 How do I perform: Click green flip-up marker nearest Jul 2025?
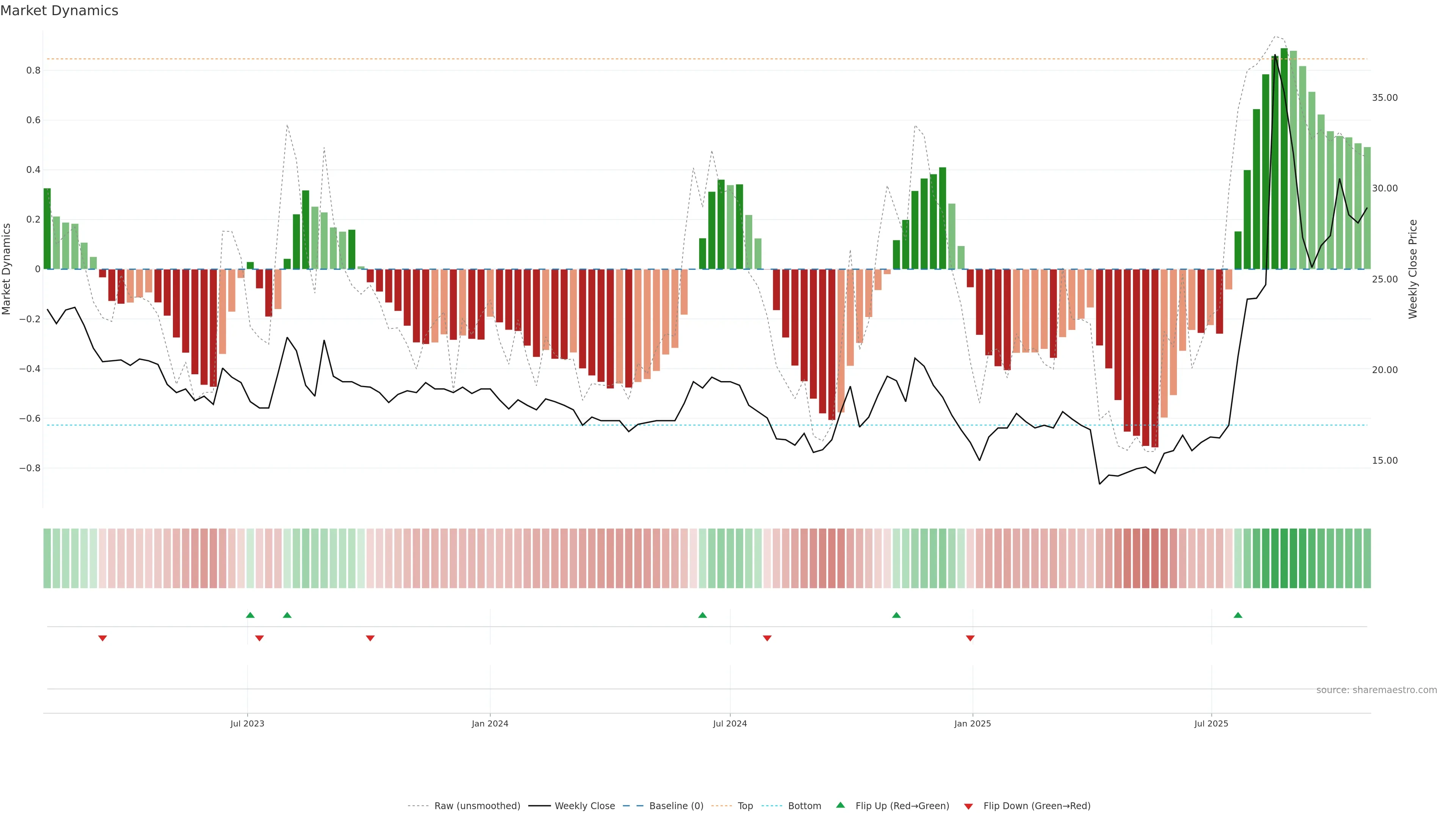(1238, 615)
